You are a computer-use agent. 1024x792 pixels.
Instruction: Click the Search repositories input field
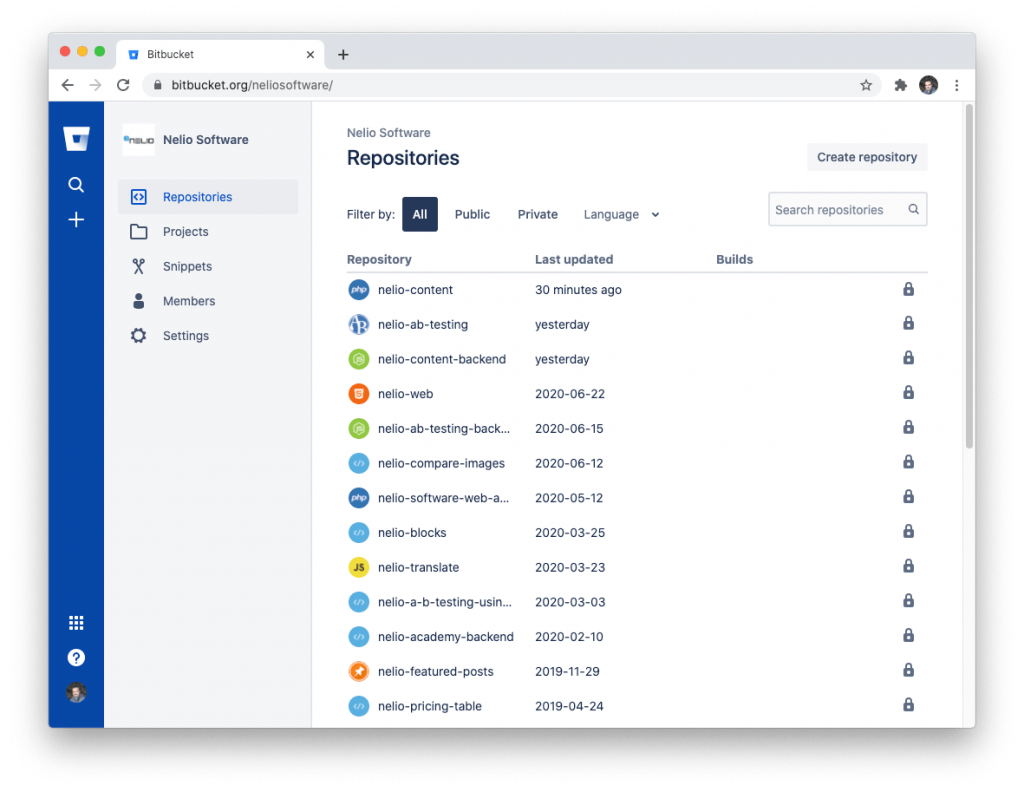(840, 209)
